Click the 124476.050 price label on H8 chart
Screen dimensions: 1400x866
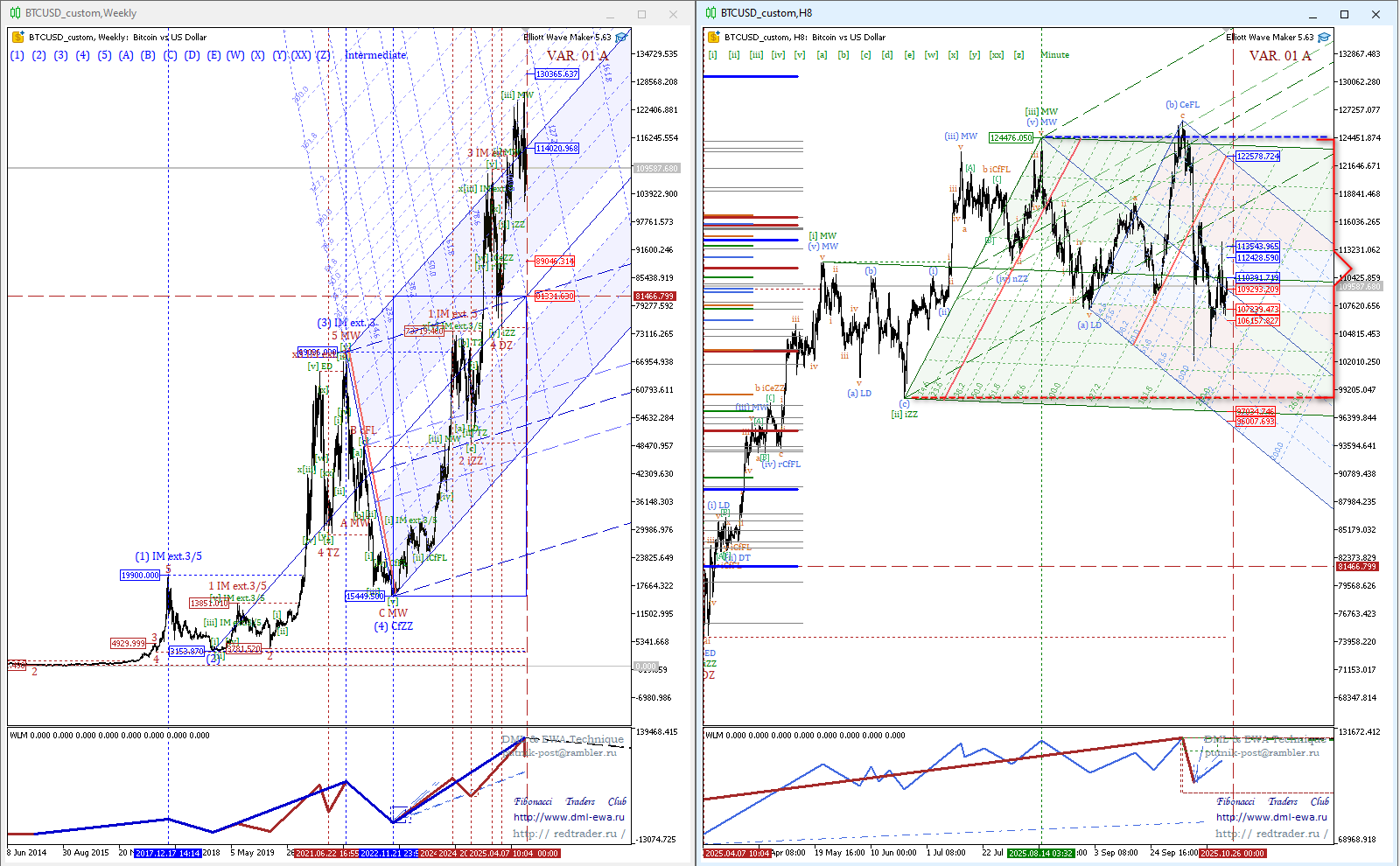click(1011, 137)
